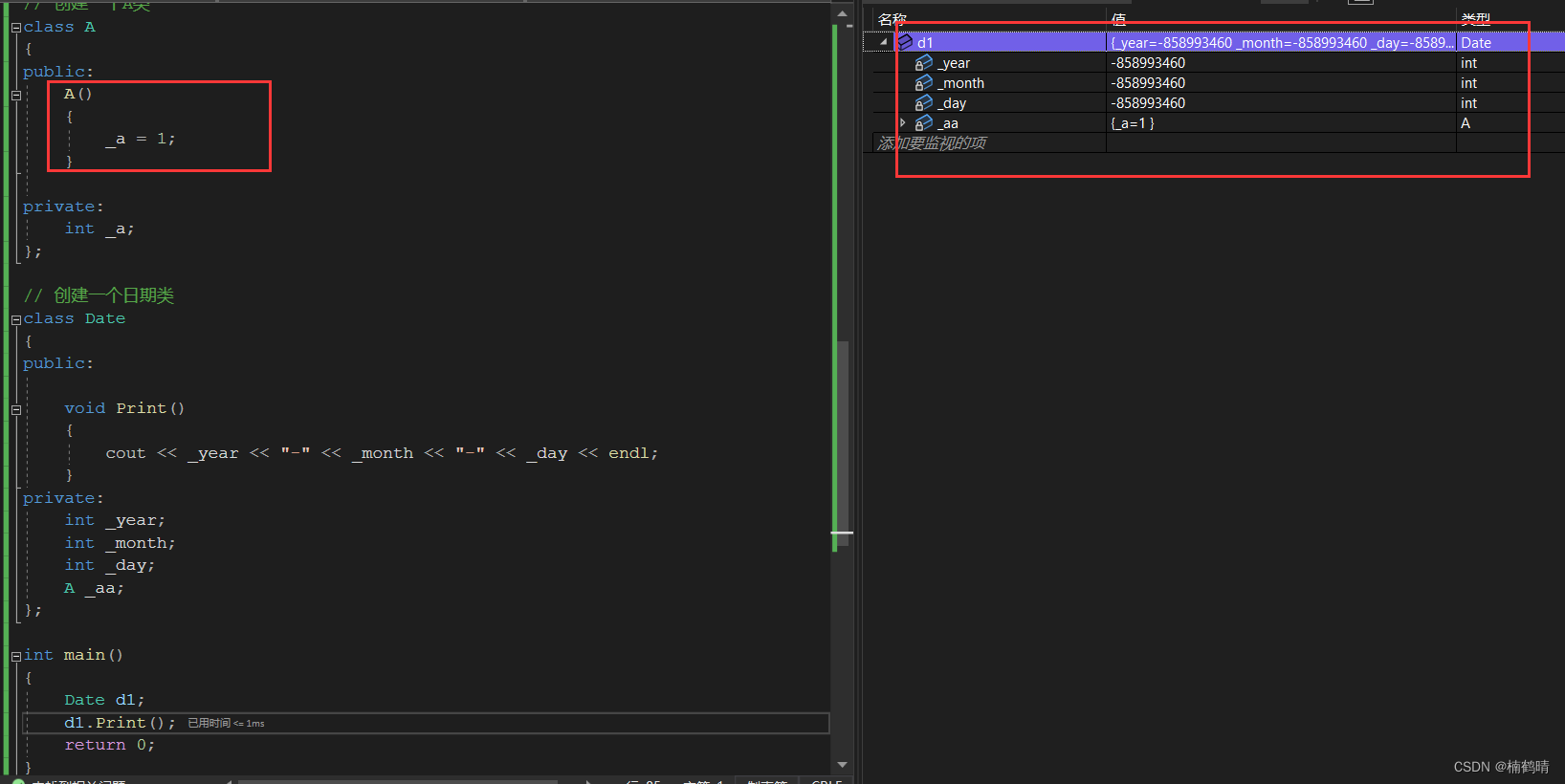Image resolution: width=1565 pixels, height=784 pixels.
Task: Click the editor scrollbar up arrow
Action: (842, 14)
